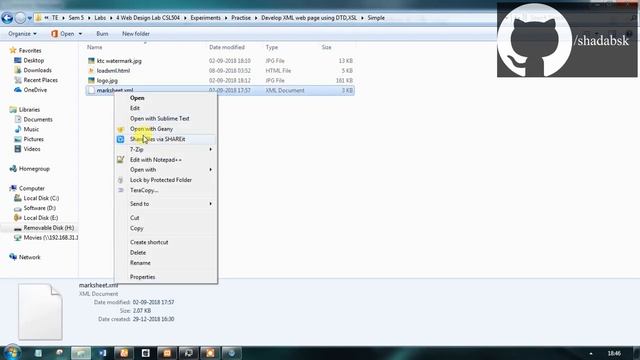Image resolution: width=640 pixels, height=360 pixels.
Task: Open the recent locations dropdown arrow
Action: point(29,18)
